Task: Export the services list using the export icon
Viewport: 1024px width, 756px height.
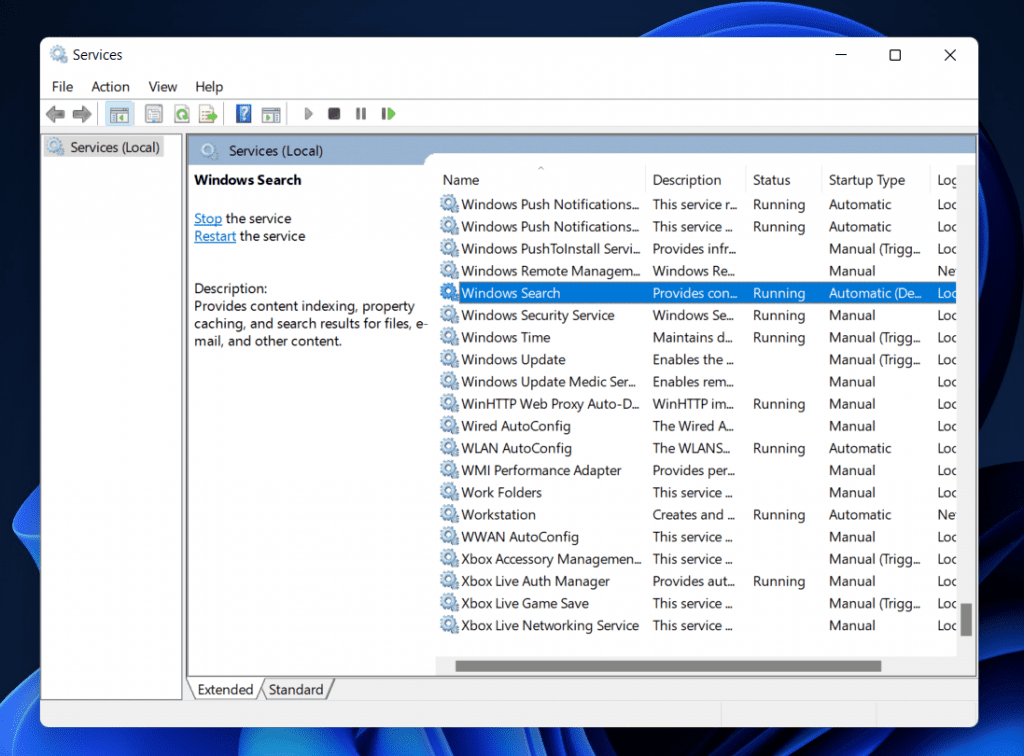Action: click(x=208, y=113)
